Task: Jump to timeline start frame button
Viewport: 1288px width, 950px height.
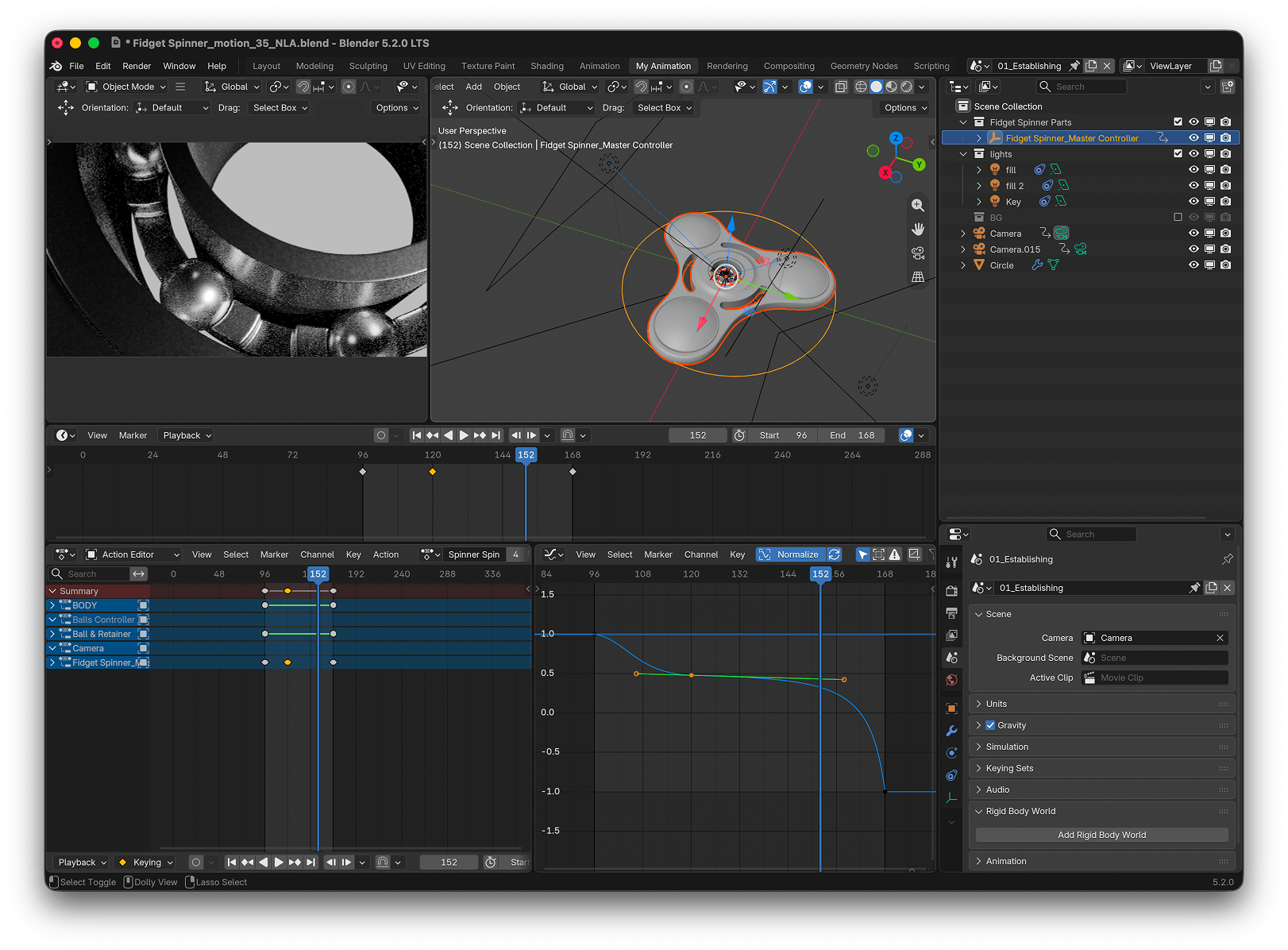Action: pyautogui.click(x=416, y=435)
